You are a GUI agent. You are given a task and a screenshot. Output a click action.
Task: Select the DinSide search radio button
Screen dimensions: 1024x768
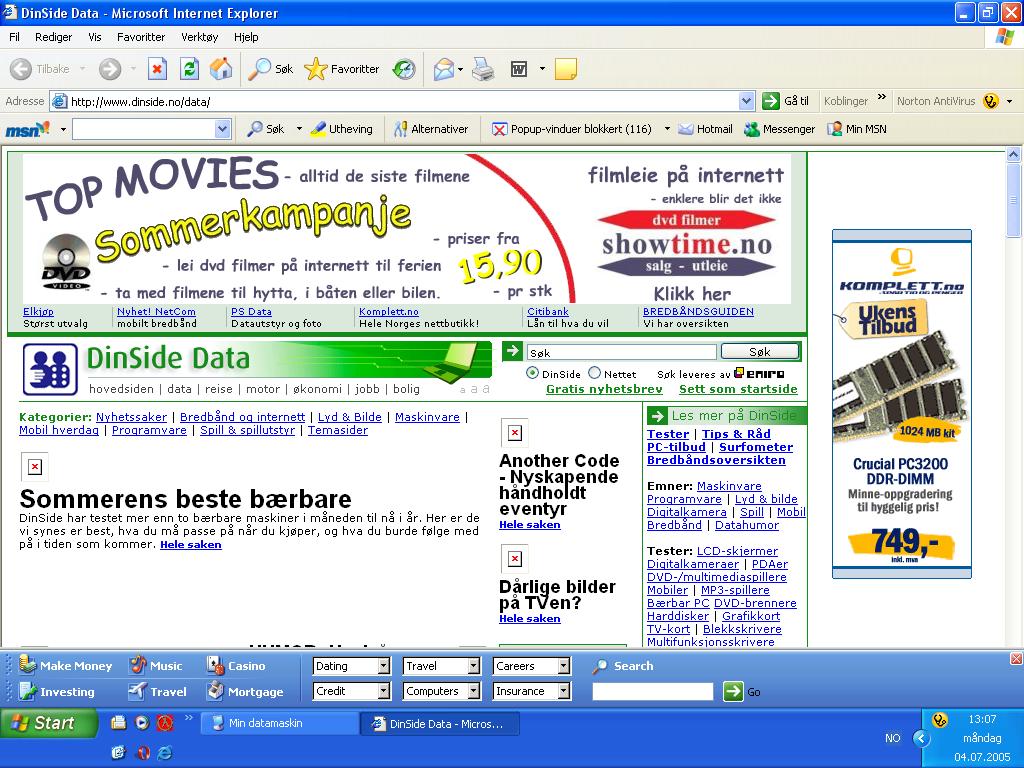point(532,373)
